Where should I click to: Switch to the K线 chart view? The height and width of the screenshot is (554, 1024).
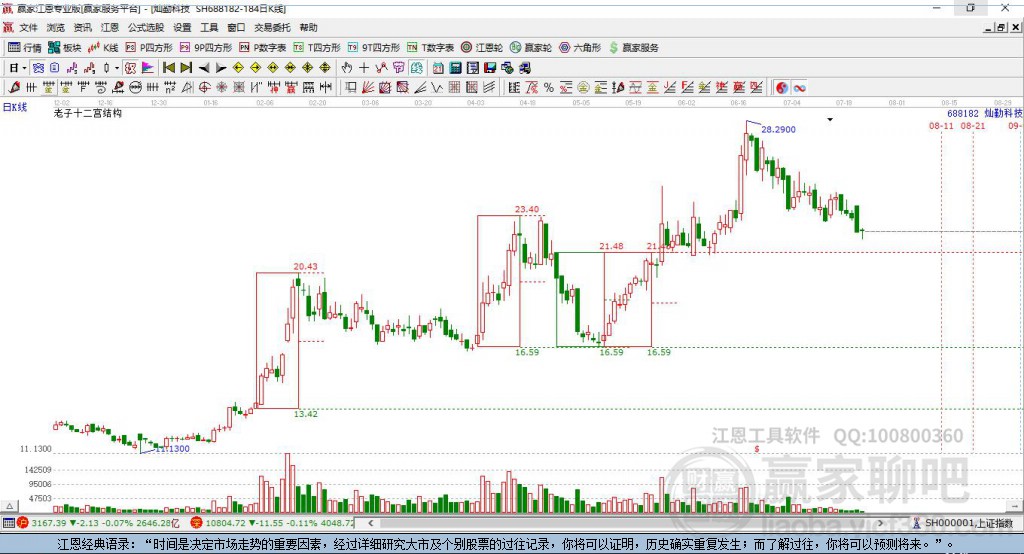pyautogui.click(x=103, y=48)
